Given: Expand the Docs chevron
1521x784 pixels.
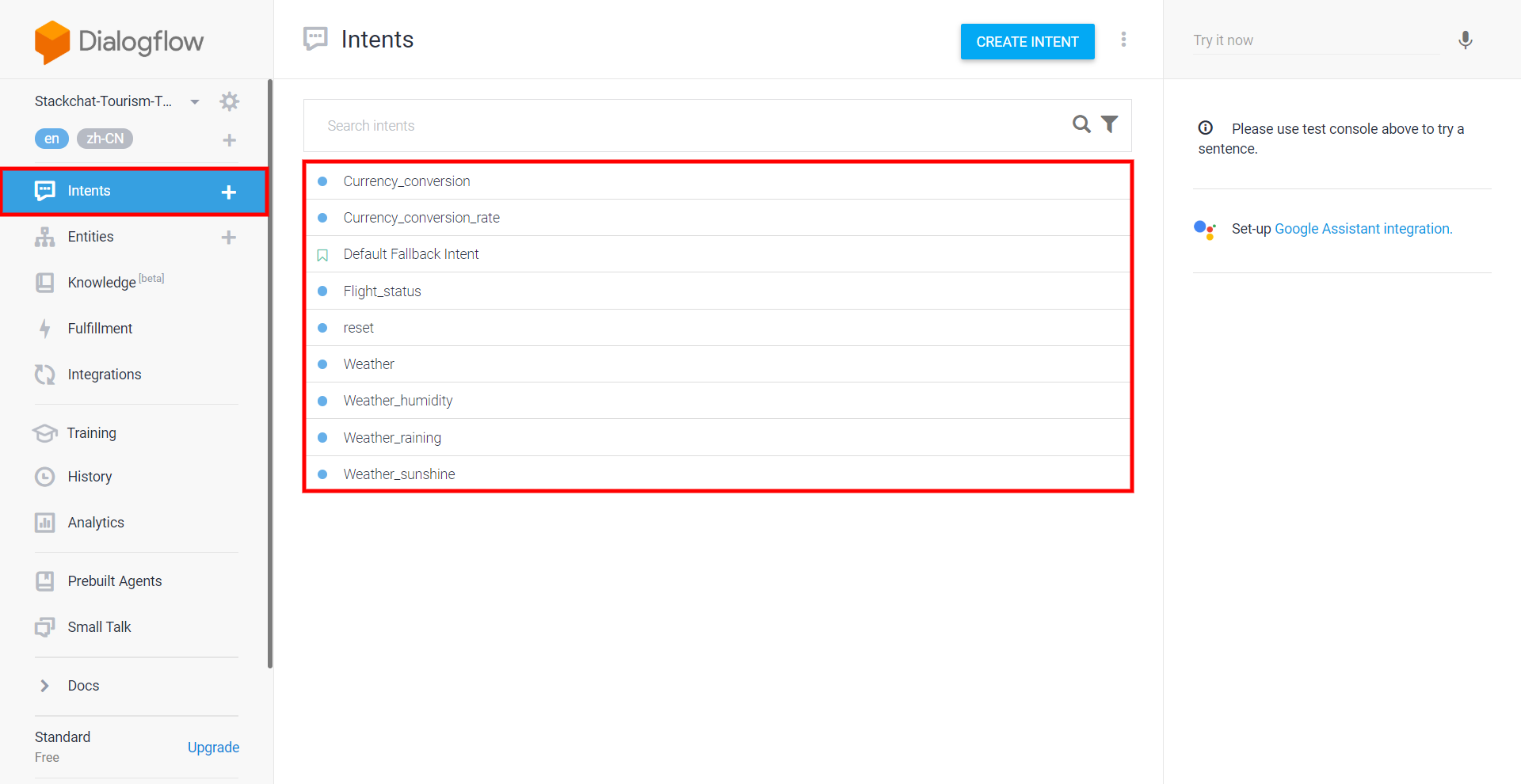Looking at the screenshot, I should click(45, 686).
